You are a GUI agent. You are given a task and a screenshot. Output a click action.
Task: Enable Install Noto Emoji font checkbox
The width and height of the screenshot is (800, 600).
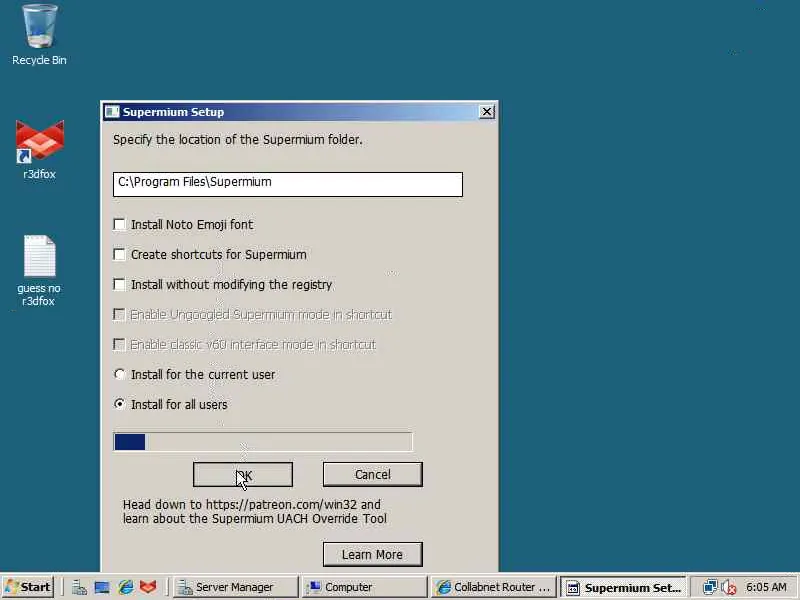119,224
